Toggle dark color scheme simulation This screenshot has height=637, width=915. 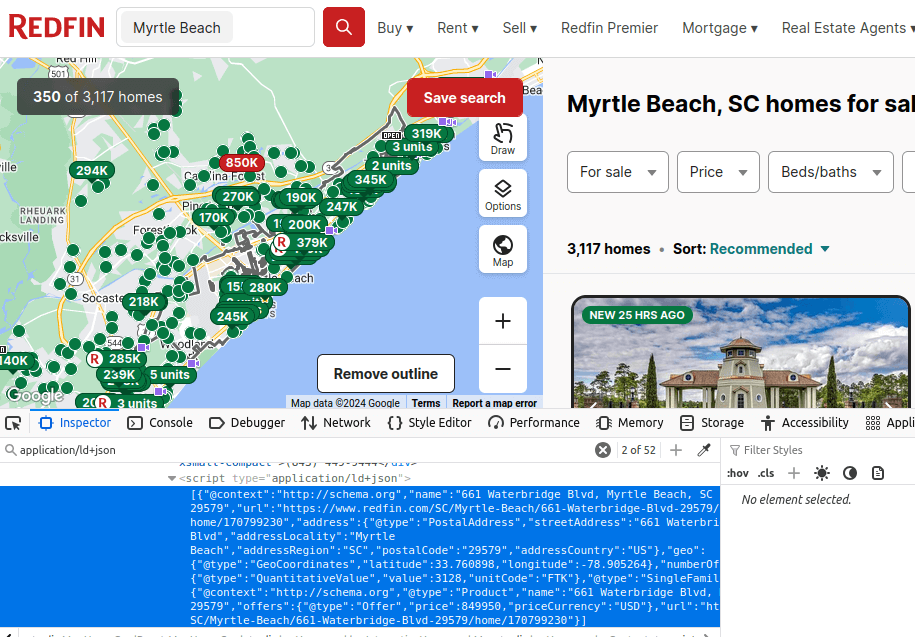[850, 473]
